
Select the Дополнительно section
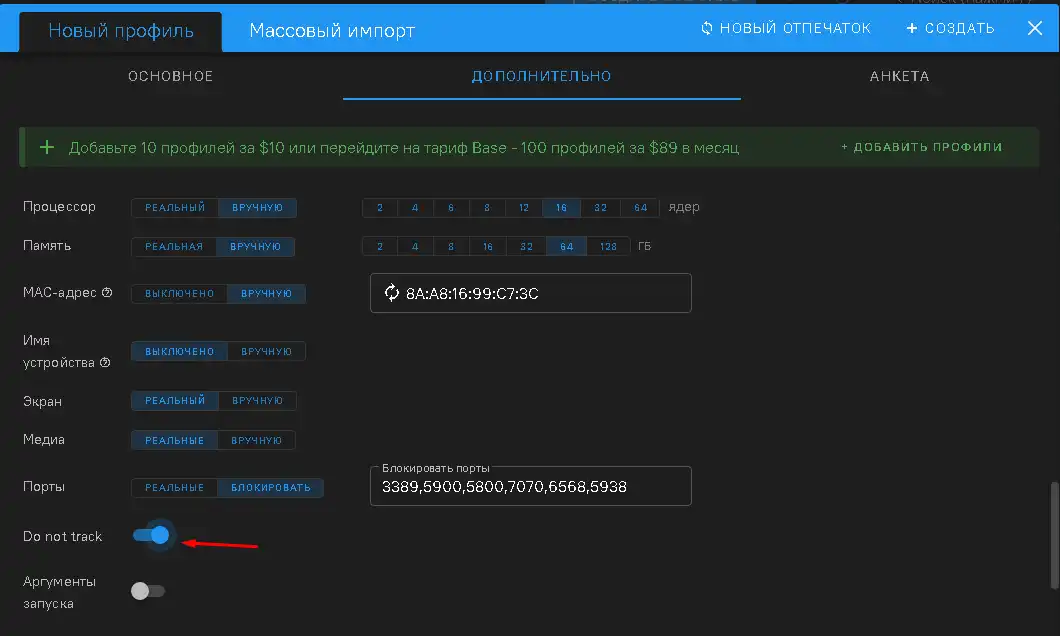(541, 76)
